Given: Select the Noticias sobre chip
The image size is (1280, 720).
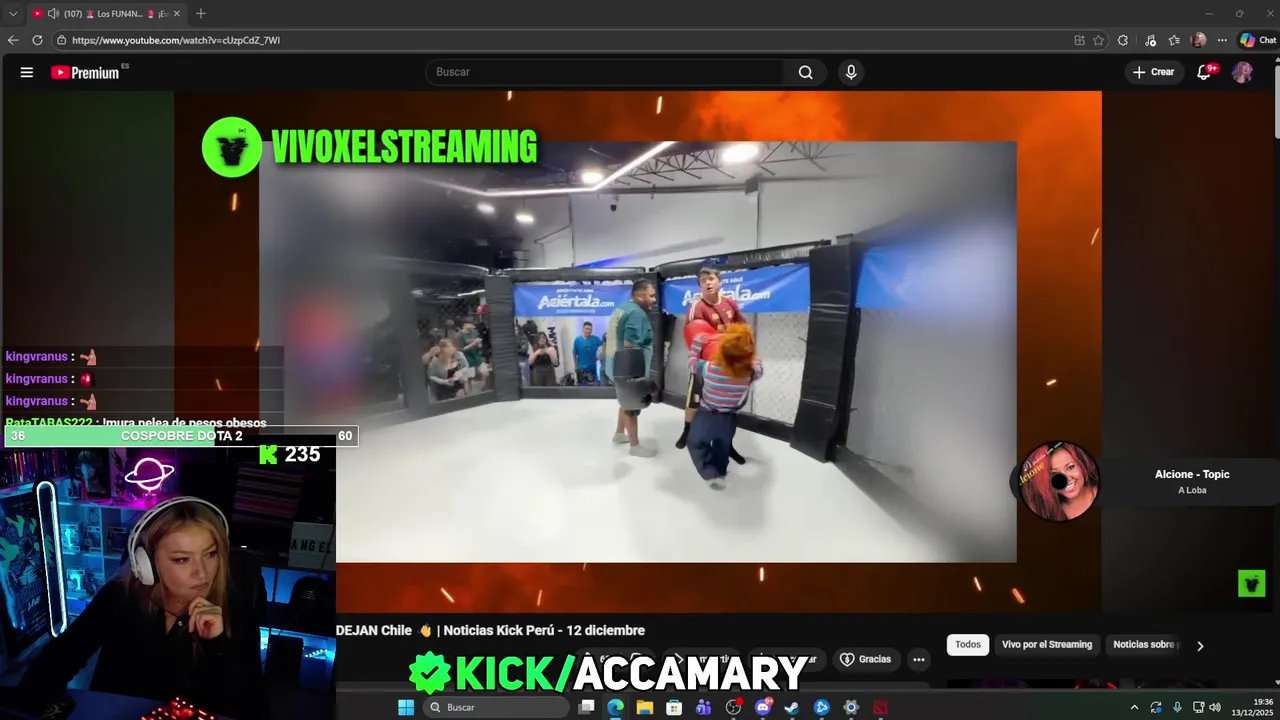Looking at the screenshot, I should [1144, 645].
